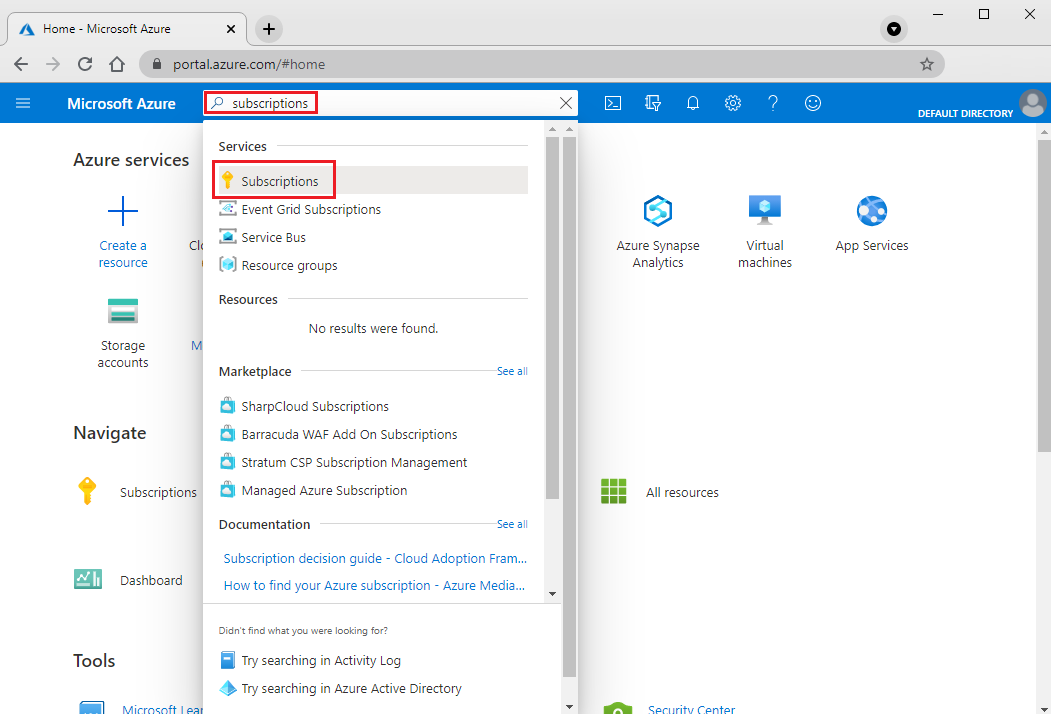
Task: Open Azure Synapse Analytics service icon
Action: (658, 211)
